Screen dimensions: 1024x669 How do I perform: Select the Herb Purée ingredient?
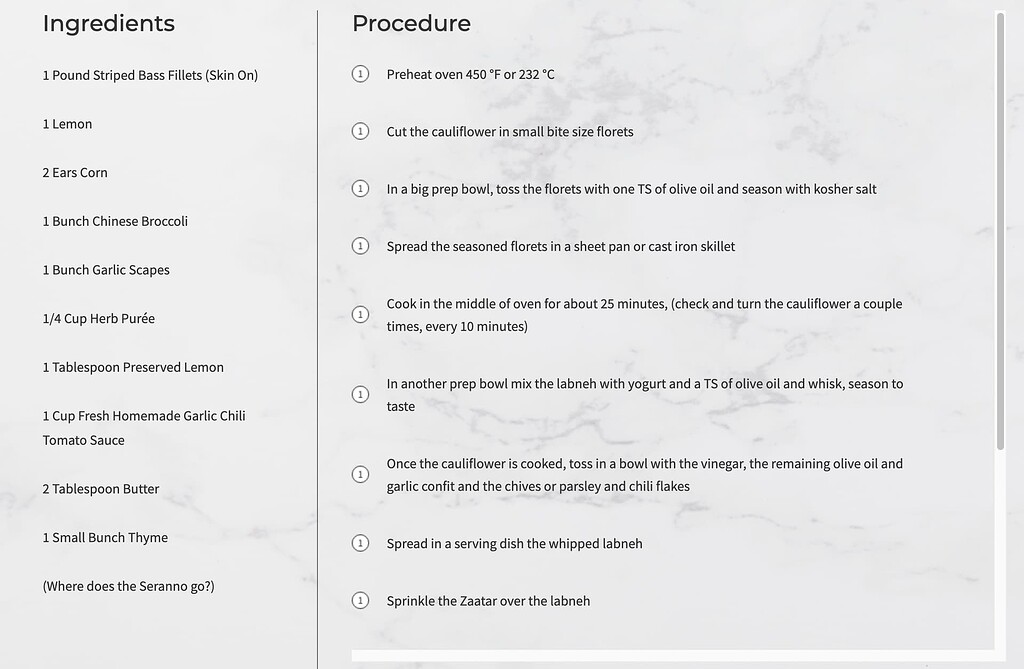click(x=98, y=318)
